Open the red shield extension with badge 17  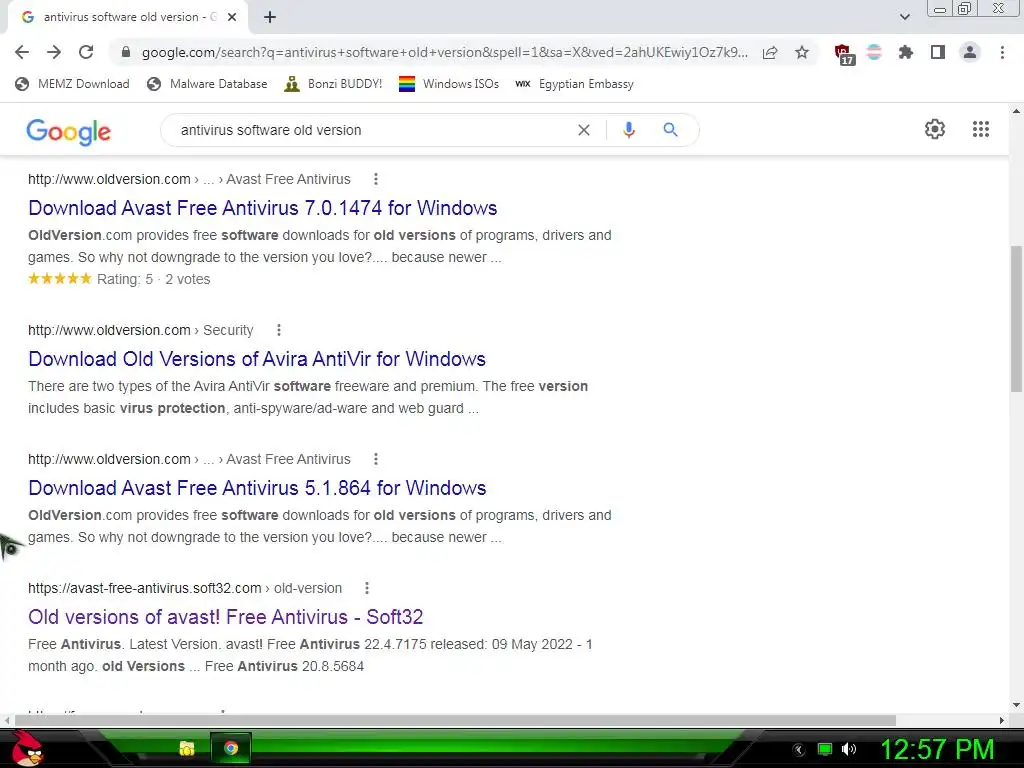click(x=843, y=54)
